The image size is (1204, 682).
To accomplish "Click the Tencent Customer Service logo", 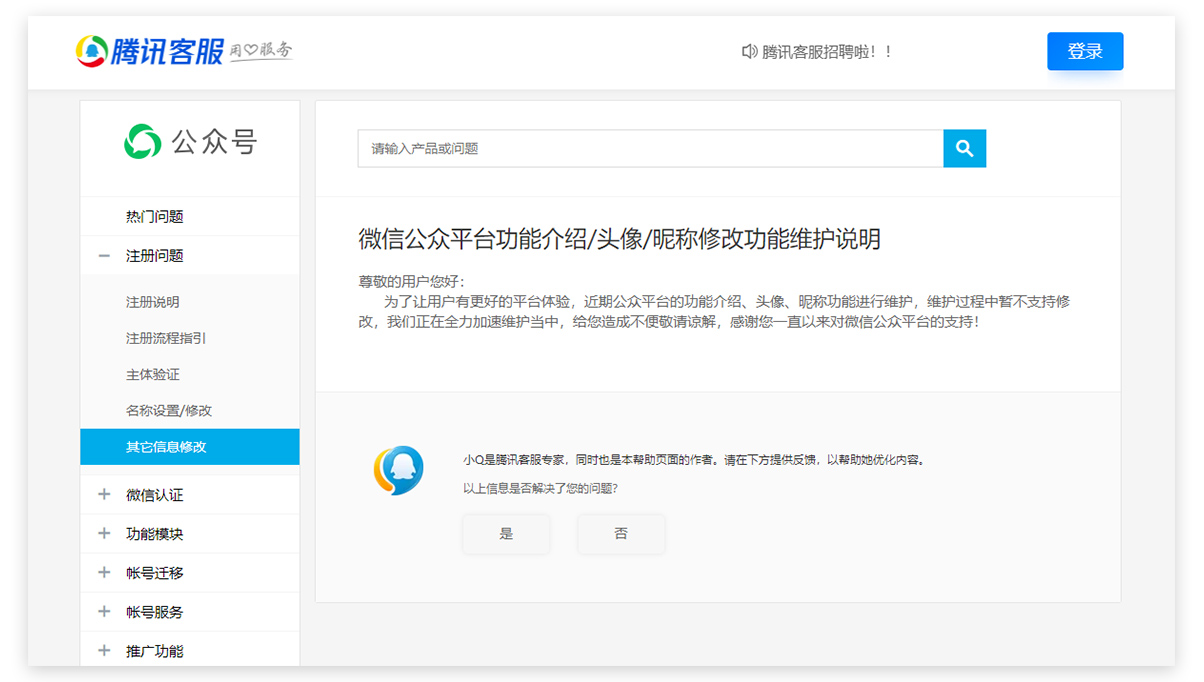I will tap(150, 51).
